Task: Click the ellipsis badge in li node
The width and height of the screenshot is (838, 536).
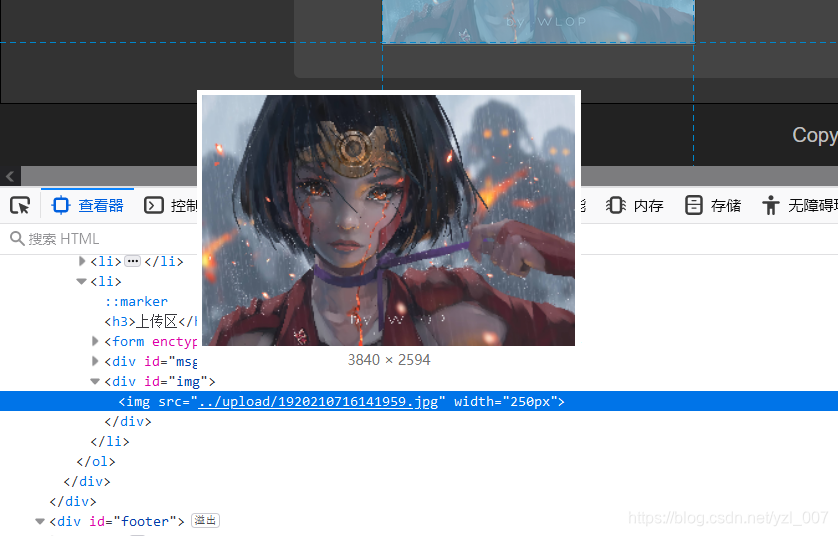Action: click(x=133, y=261)
